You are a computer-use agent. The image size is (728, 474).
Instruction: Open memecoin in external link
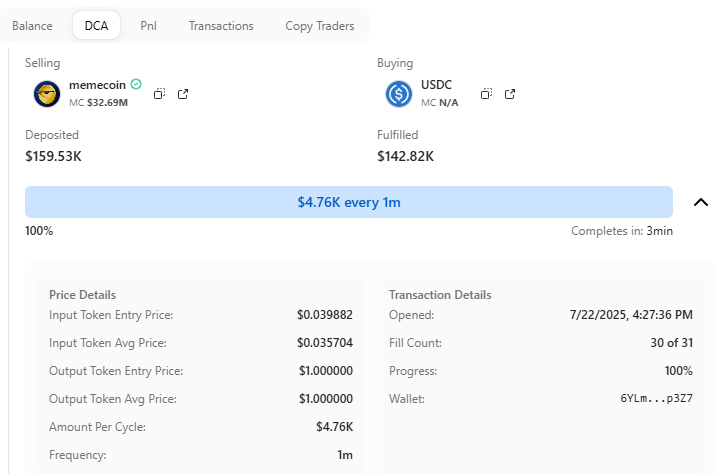(183, 94)
